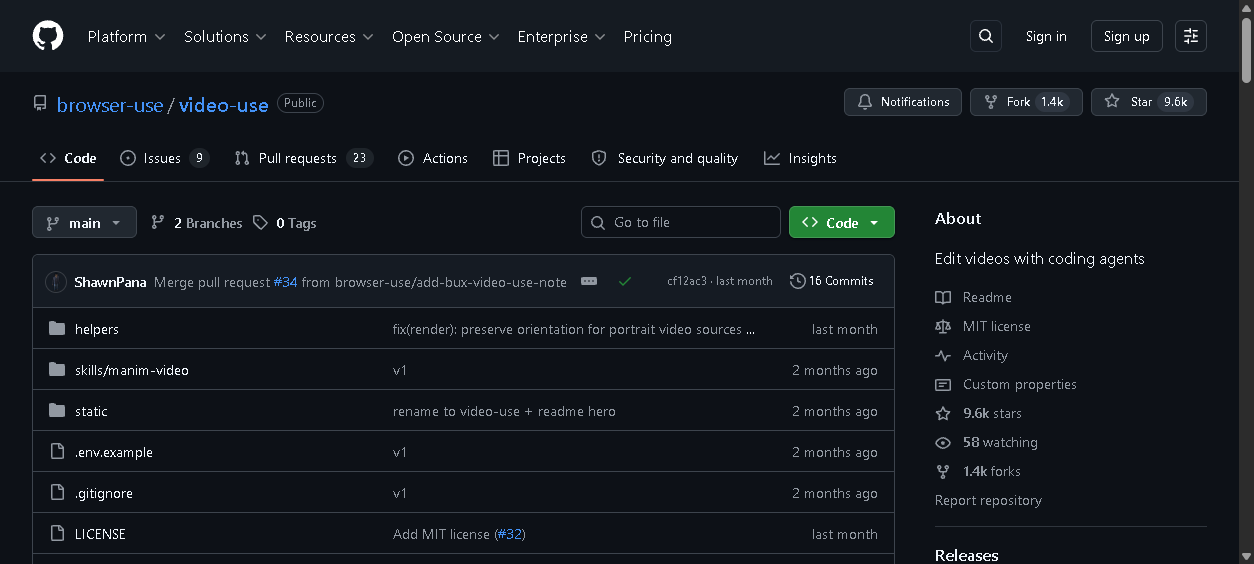Viewport: 1254px width, 564px height.
Task: Click Report repository link
Action: [x=988, y=500]
